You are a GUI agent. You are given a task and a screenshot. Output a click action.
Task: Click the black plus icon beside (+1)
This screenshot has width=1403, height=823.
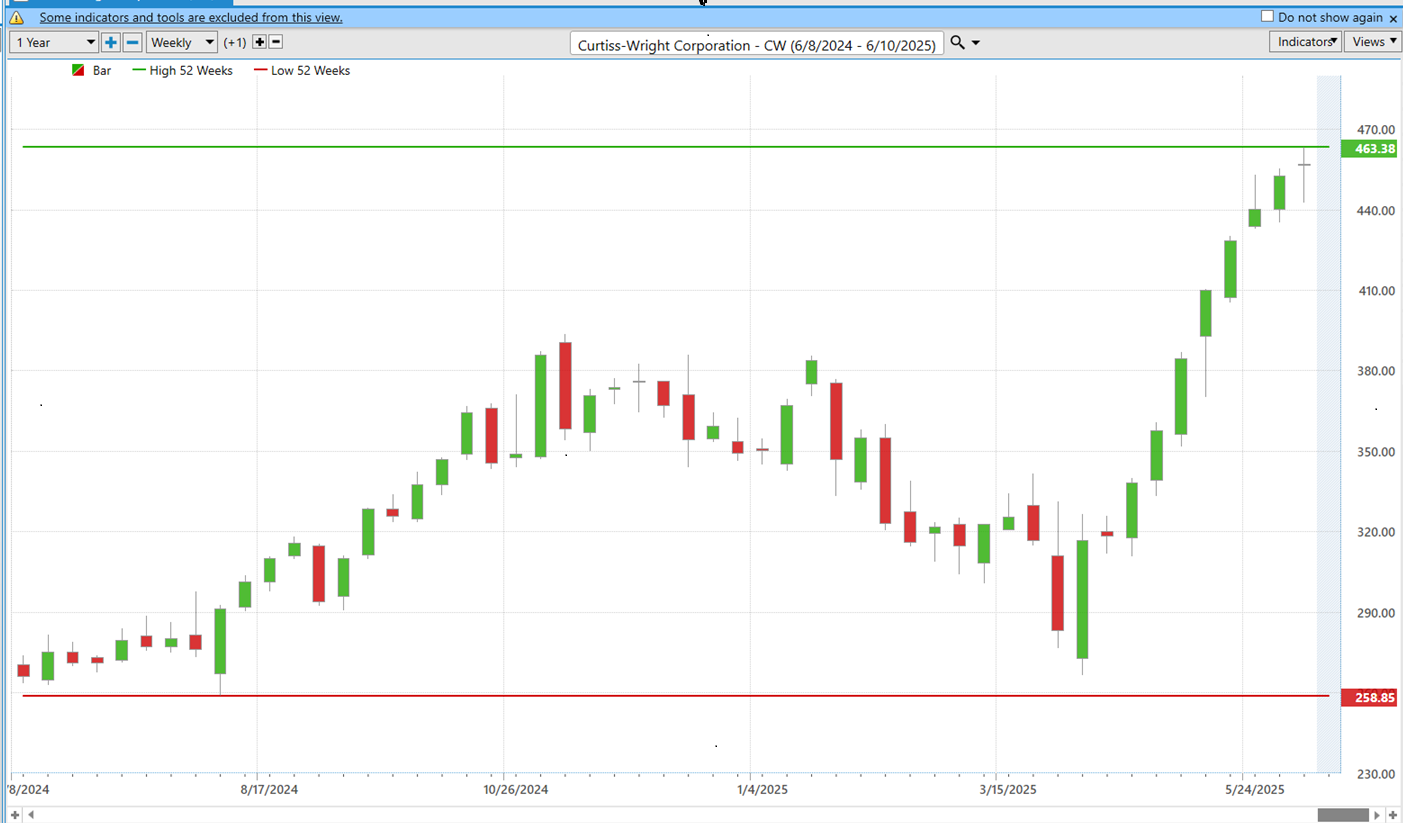pos(259,42)
